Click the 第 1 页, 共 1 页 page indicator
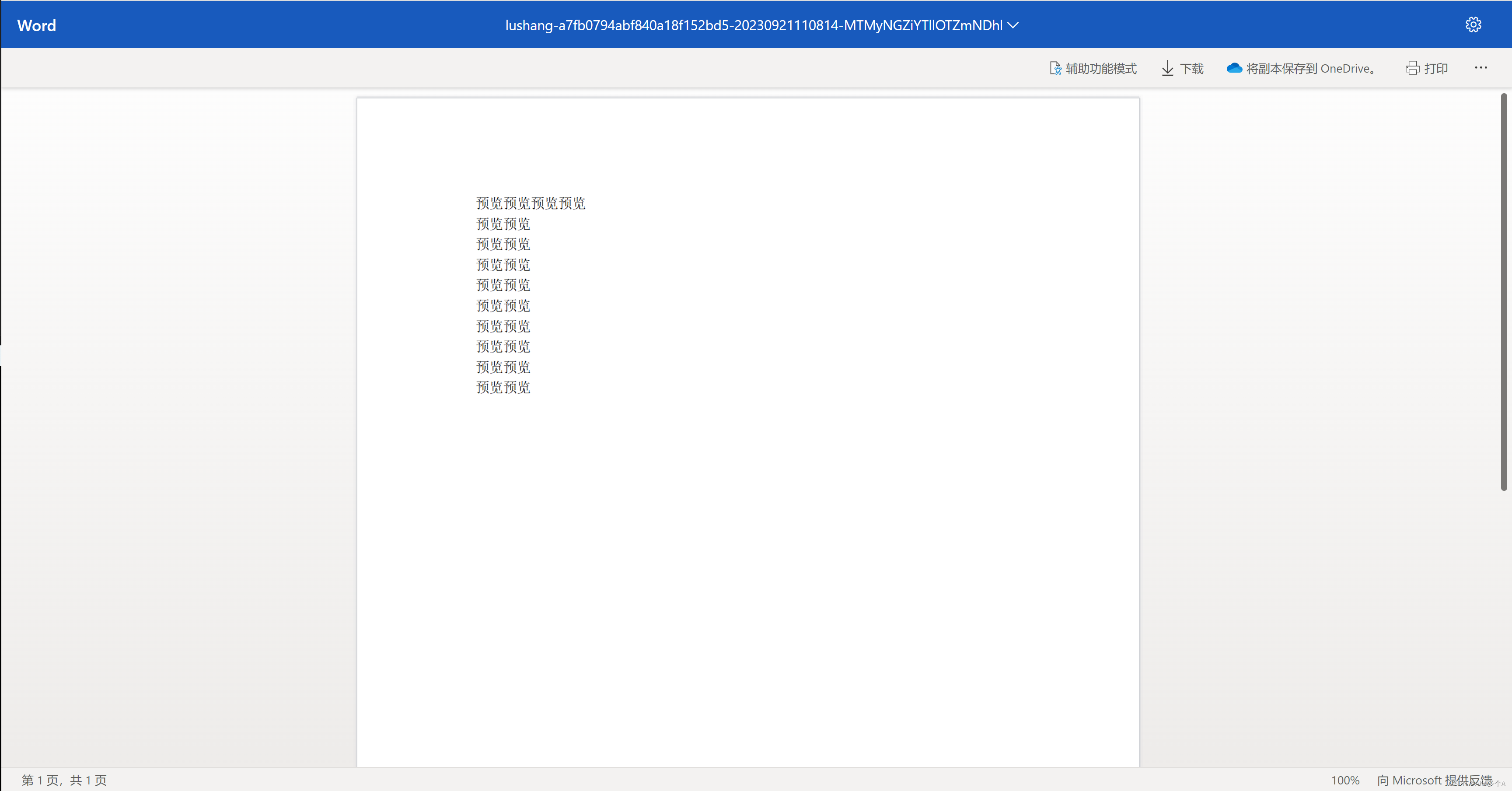The width and height of the screenshot is (1512, 791). (x=65, y=780)
